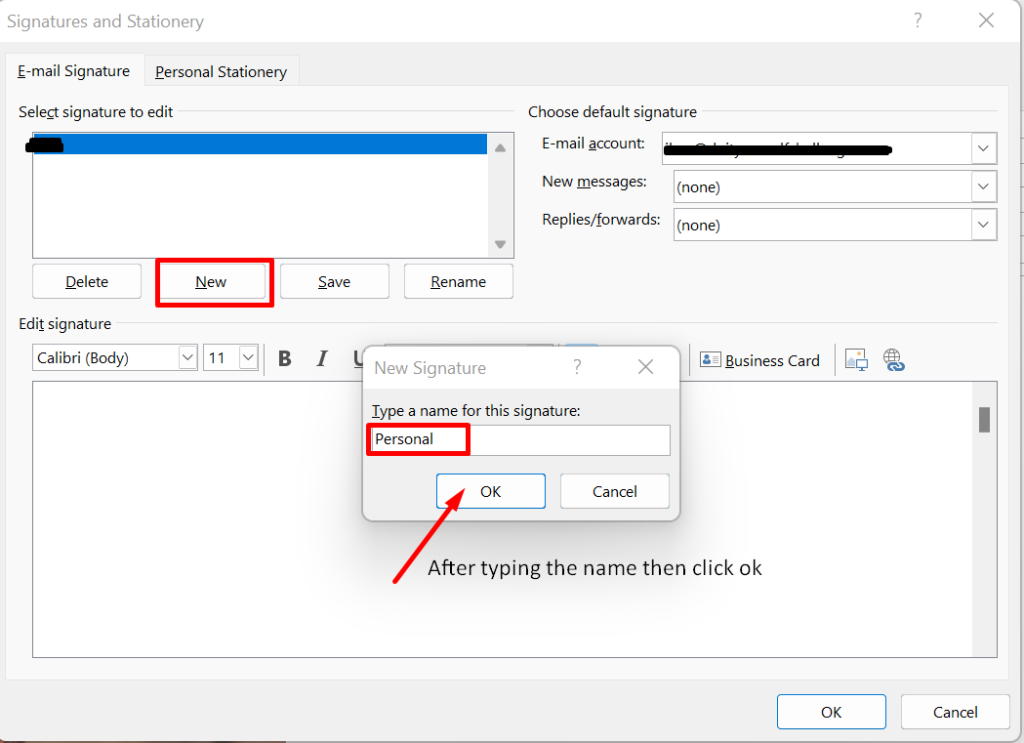Open the Calibri (Body) font dropdown
The width and height of the screenshot is (1024, 743).
click(187, 358)
